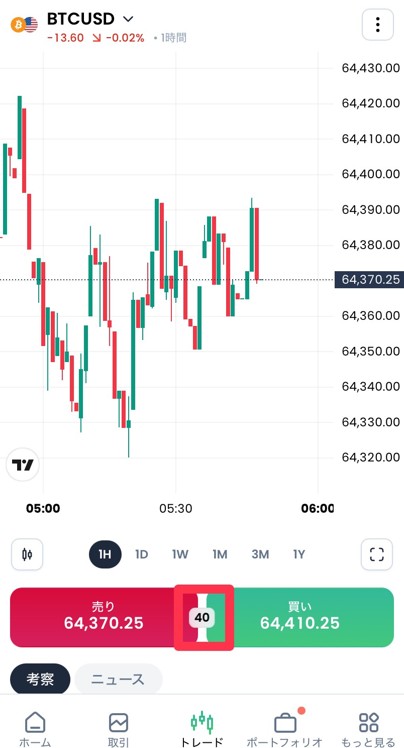This screenshot has height=748, width=404.
Task: Open もっと見る more menu
Action: (369, 729)
